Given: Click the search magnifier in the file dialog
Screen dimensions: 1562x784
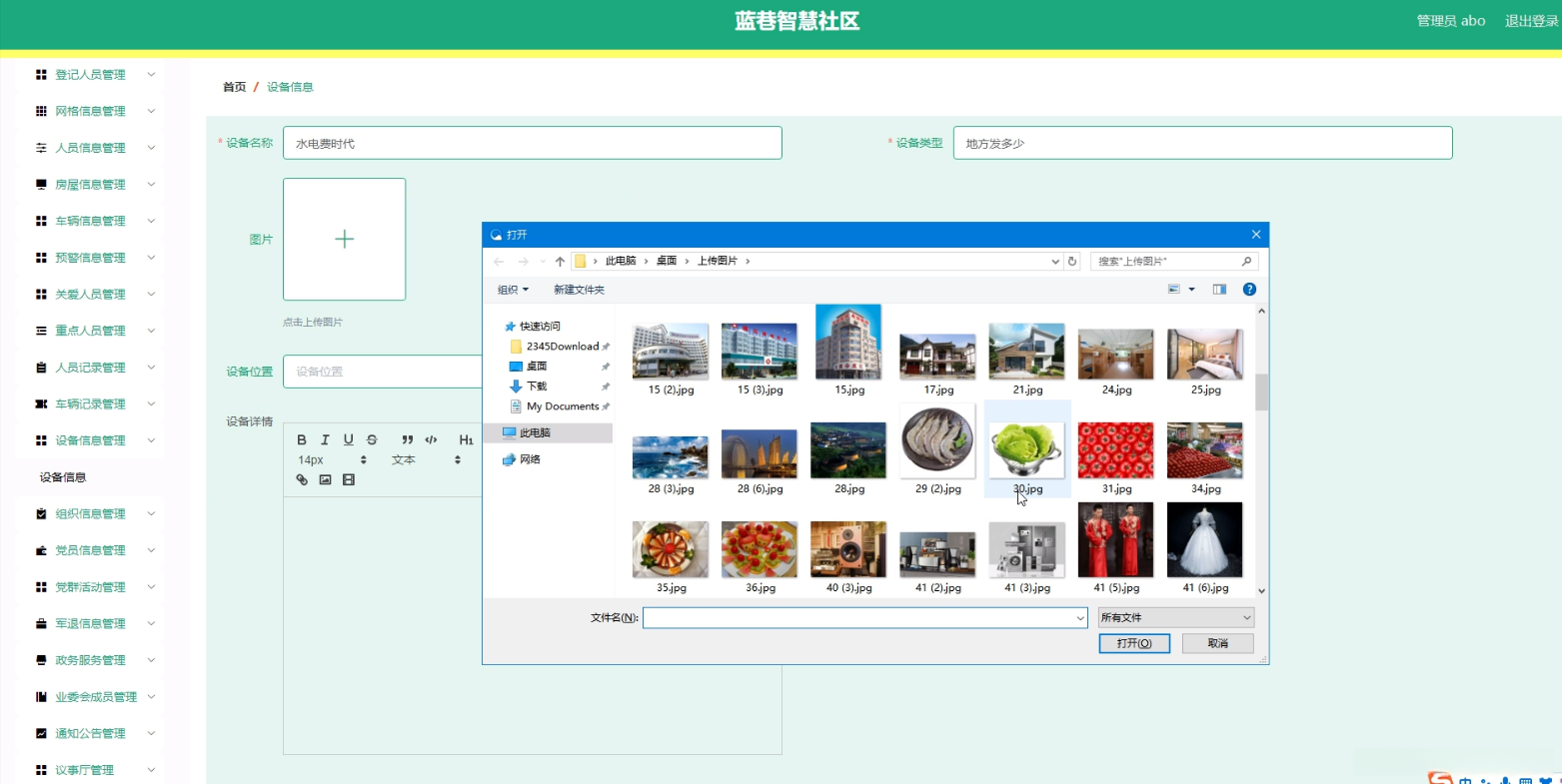Looking at the screenshot, I should 1246,261.
